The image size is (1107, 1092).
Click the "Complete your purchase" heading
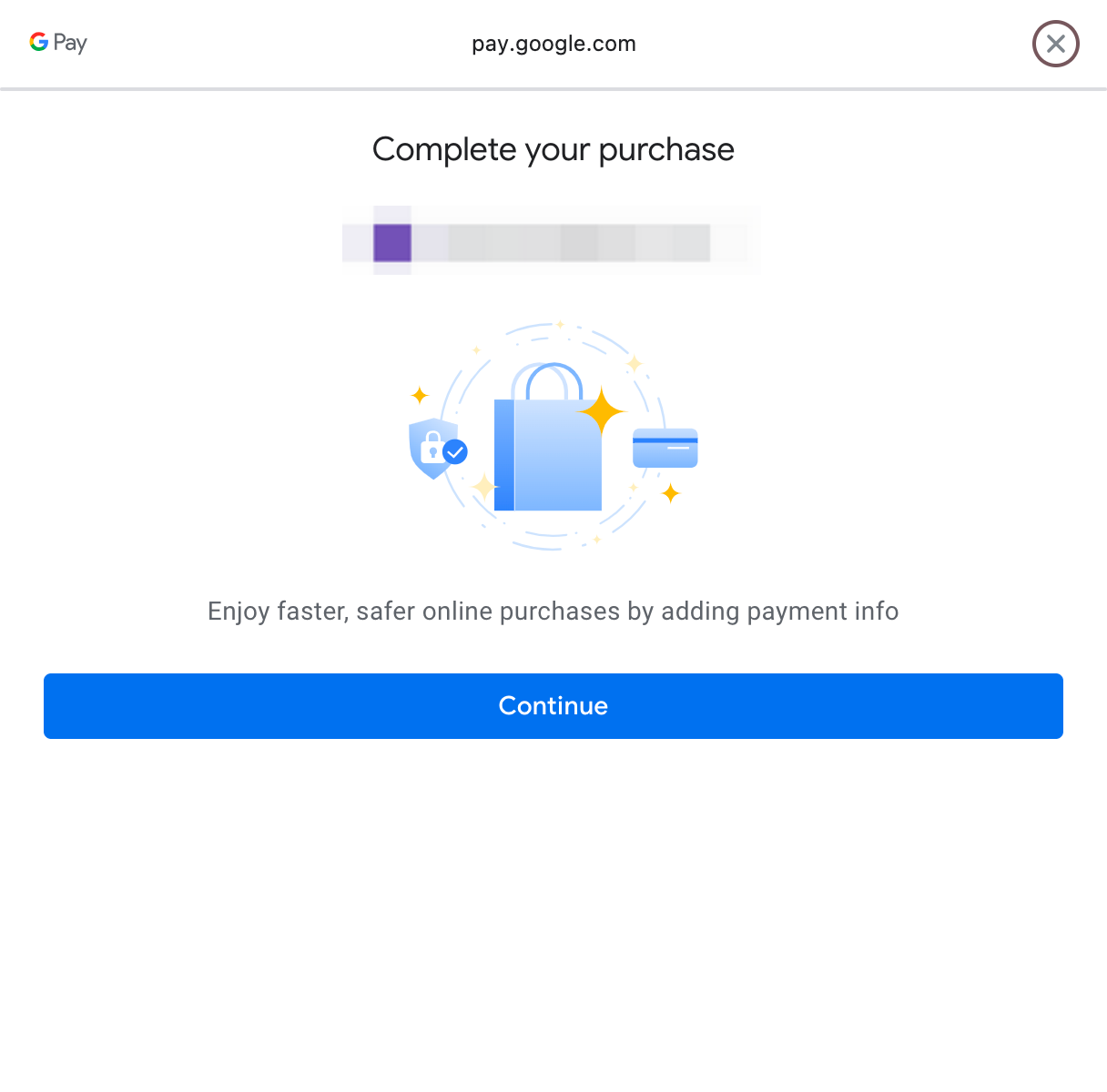click(553, 149)
